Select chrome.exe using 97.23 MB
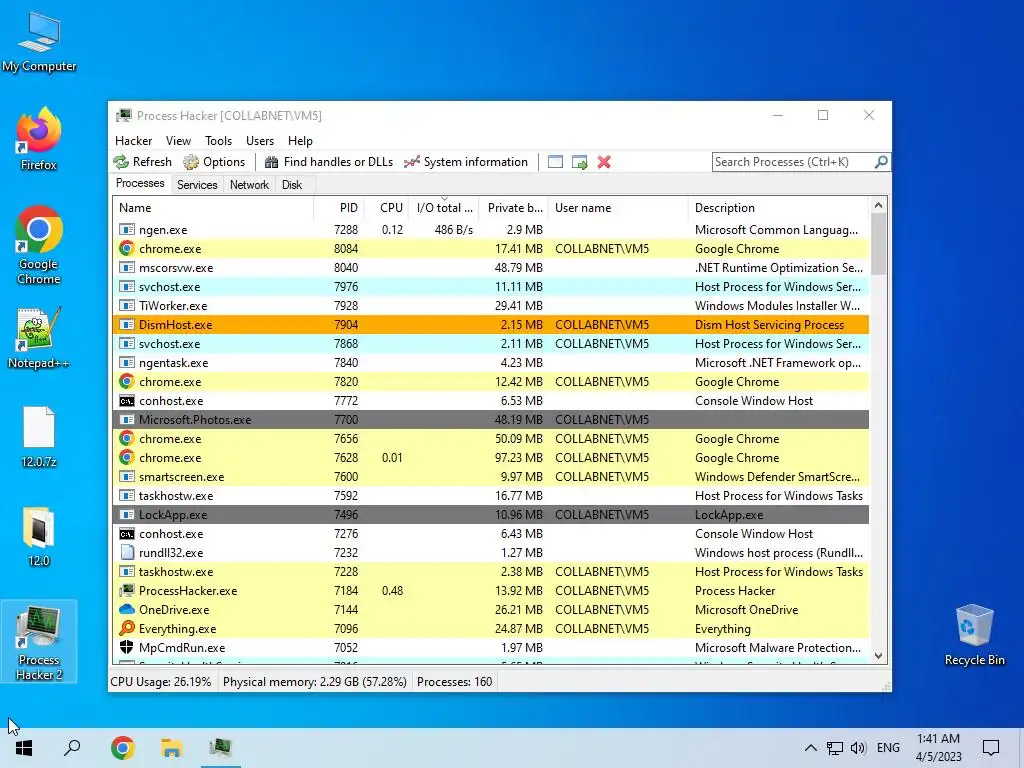 pos(491,458)
